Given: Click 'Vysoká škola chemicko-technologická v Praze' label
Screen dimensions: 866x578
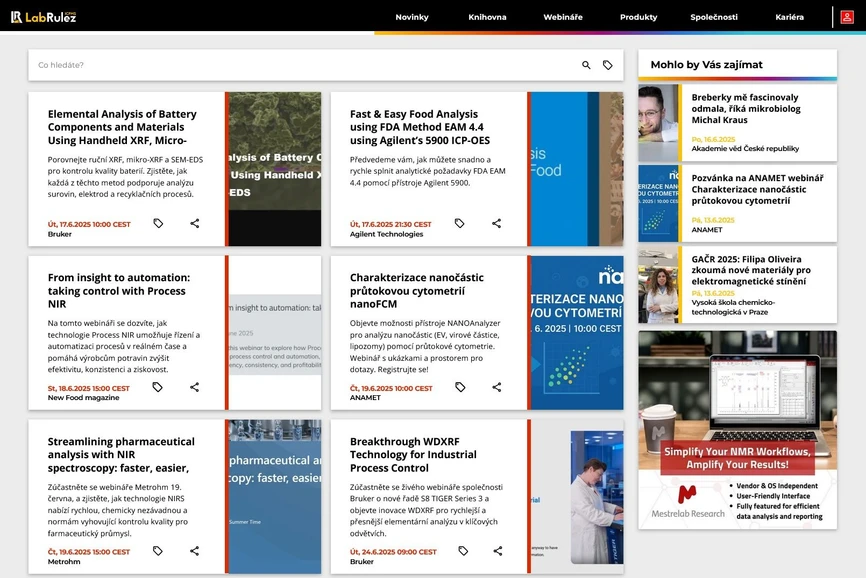Looking at the screenshot, I should point(733,307).
